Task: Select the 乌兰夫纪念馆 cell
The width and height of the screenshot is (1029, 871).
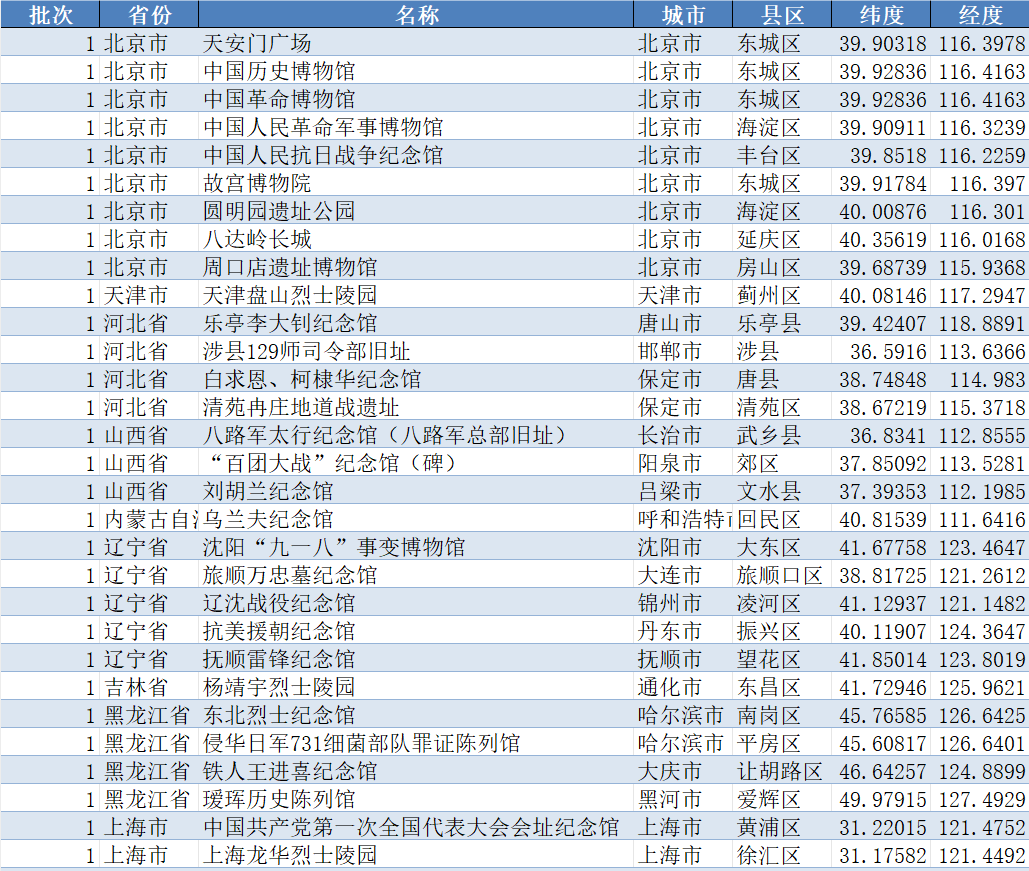Action: [268, 520]
